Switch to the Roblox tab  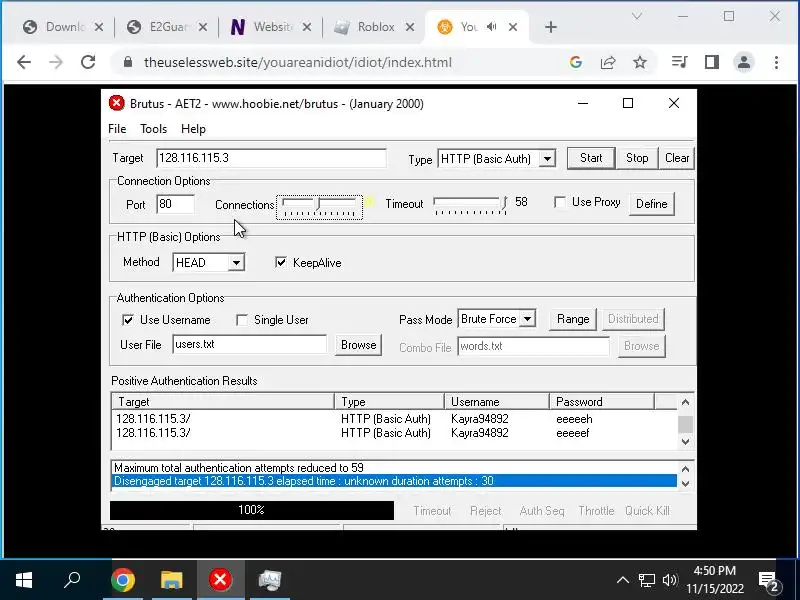tap(375, 27)
